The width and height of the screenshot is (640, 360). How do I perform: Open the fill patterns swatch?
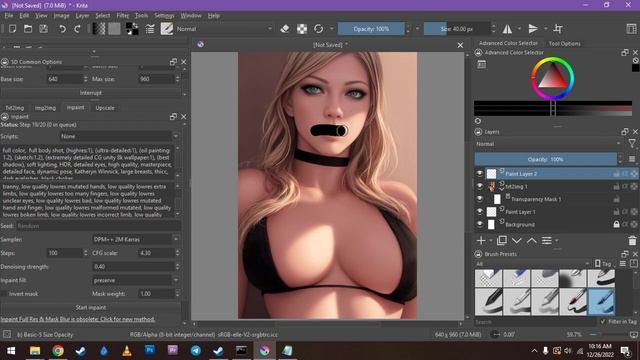coord(114,29)
